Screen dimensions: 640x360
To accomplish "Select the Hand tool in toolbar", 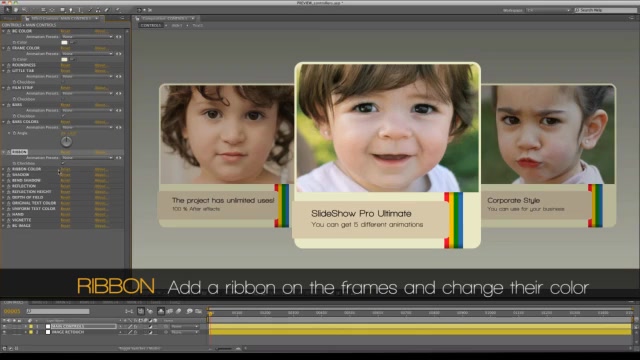I will click(x=16, y=9).
